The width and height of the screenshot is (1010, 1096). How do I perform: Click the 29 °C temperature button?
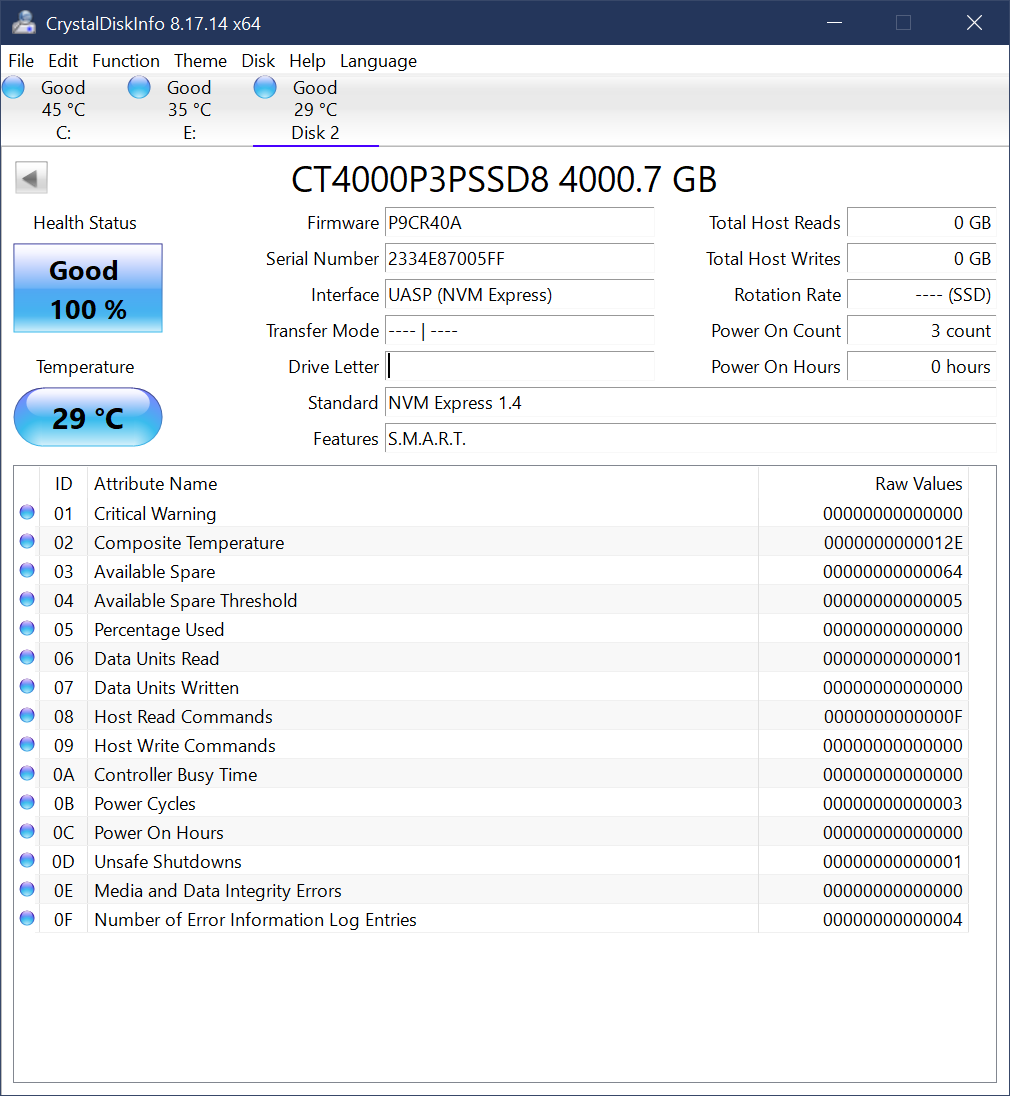point(88,417)
